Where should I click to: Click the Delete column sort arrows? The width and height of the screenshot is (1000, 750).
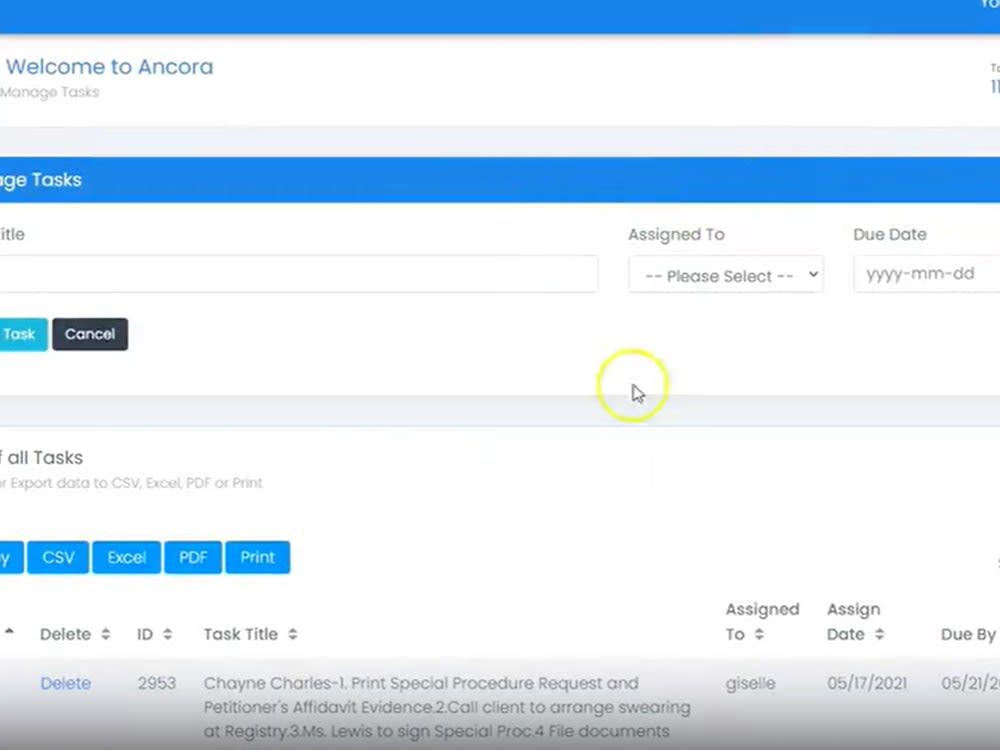click(105, 633)
